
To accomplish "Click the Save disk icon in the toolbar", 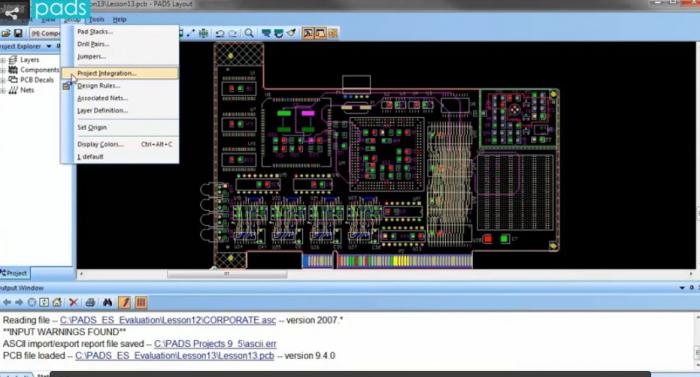I will coord(18,33).
